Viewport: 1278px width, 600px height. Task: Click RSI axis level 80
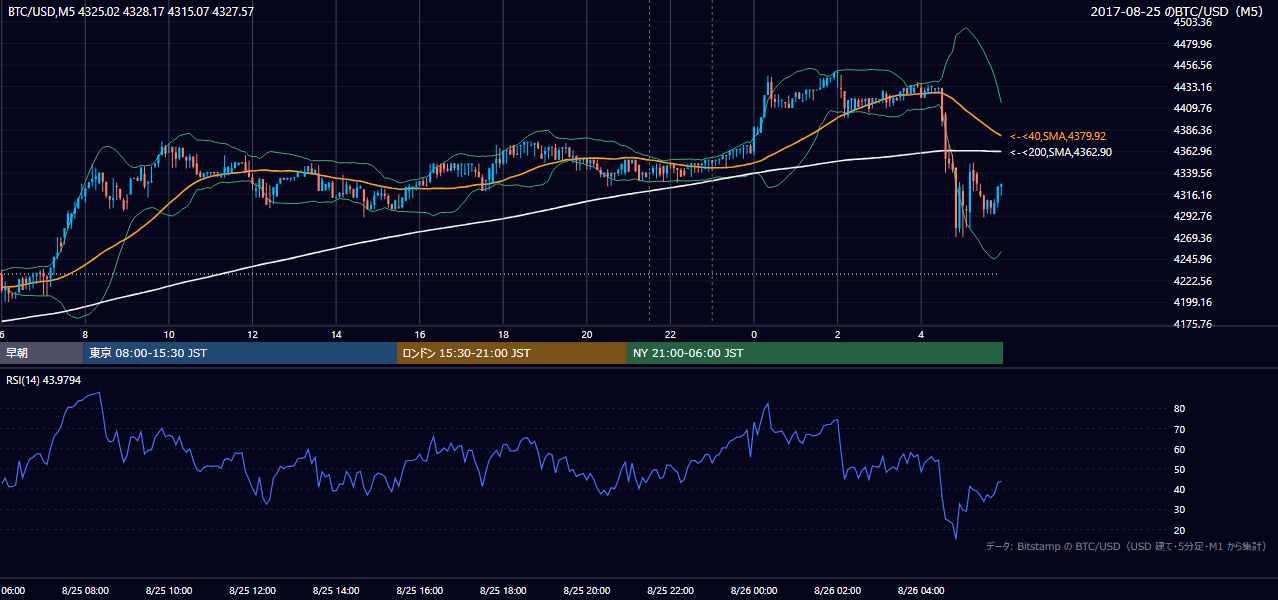pyautogui.click(x=1180, y=409)
